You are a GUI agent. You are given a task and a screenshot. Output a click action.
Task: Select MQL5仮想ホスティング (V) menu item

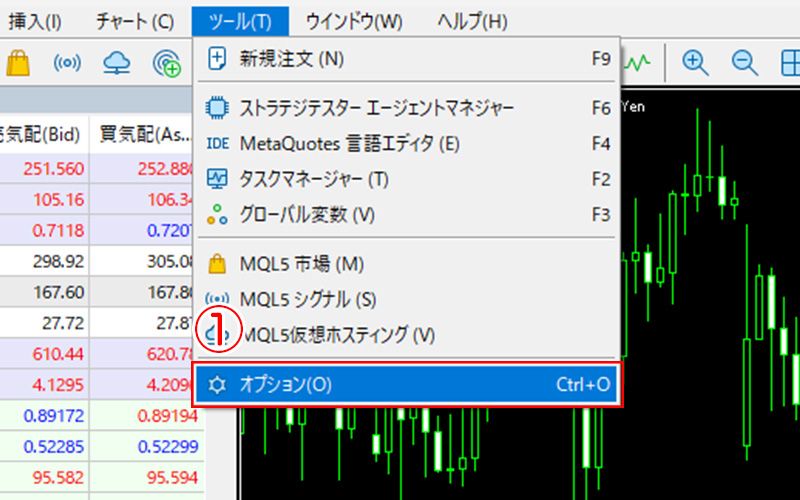tap(340, 334)
